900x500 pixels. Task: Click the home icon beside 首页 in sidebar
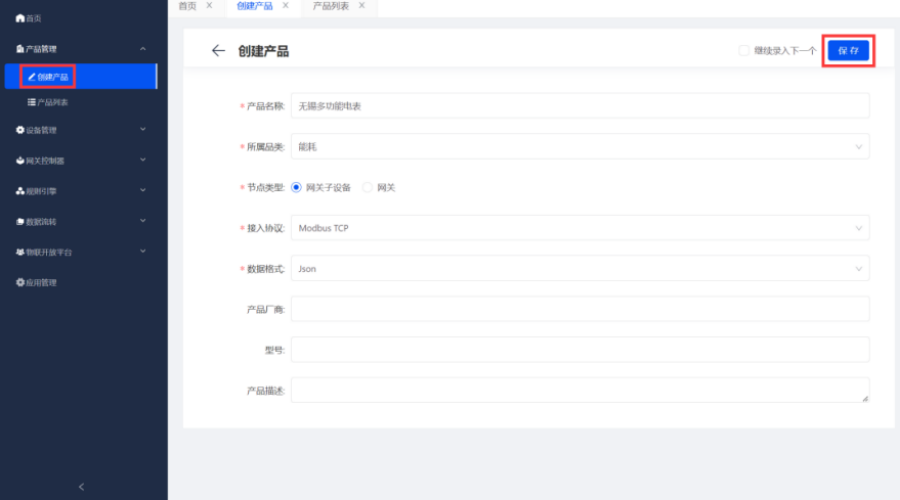point(20,18)
